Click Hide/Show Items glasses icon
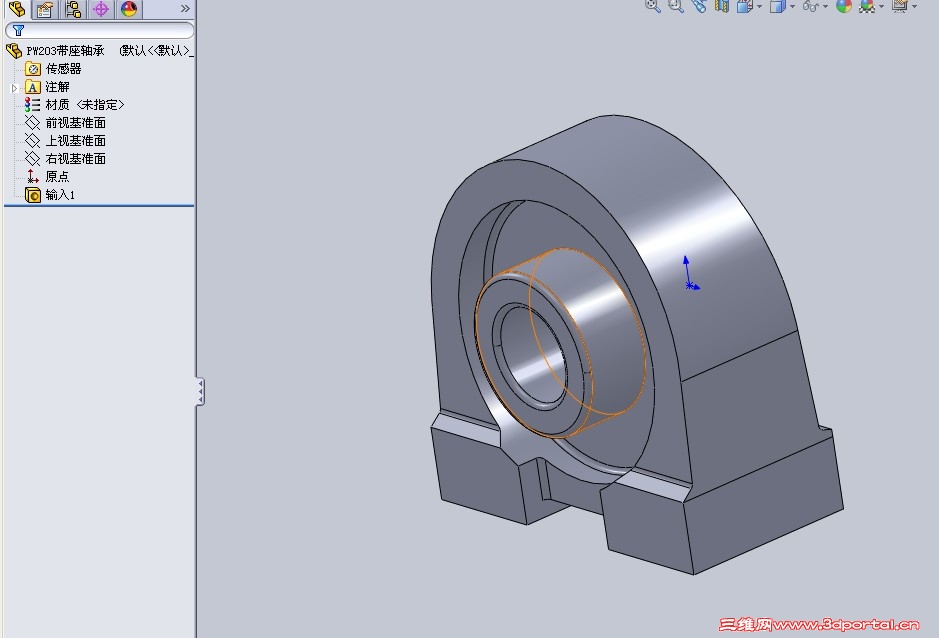939x638 pixels. click(810, 6)
